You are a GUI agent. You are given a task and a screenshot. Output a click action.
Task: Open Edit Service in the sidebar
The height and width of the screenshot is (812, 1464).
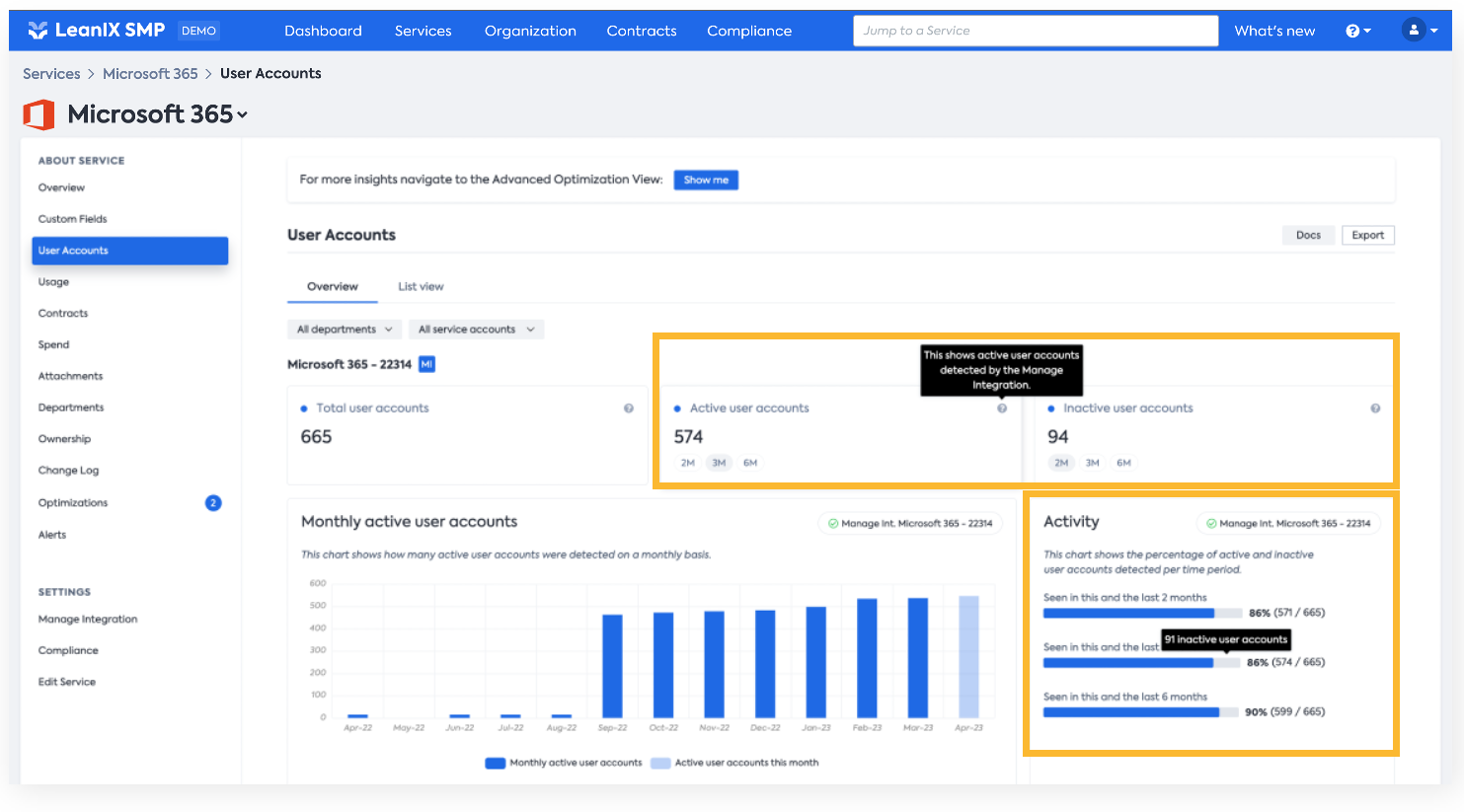click(67, 682)
